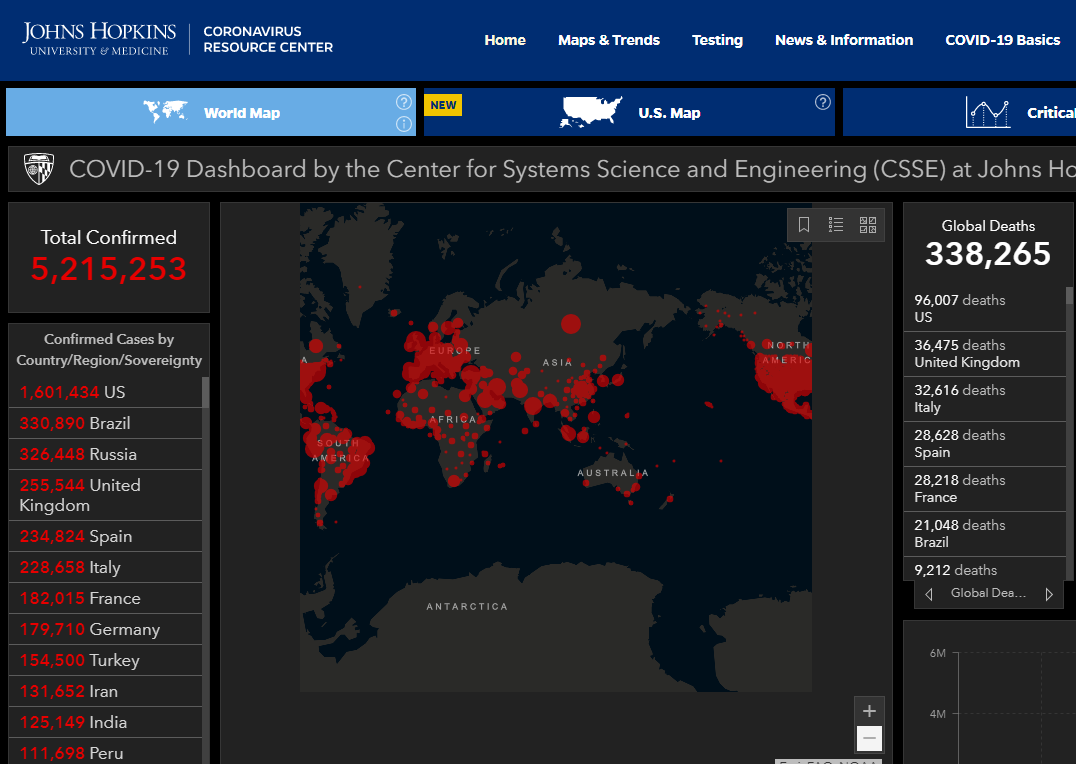Open the News & Information menu
This screenshot has width=1076, height=764.
pos(843,40)
